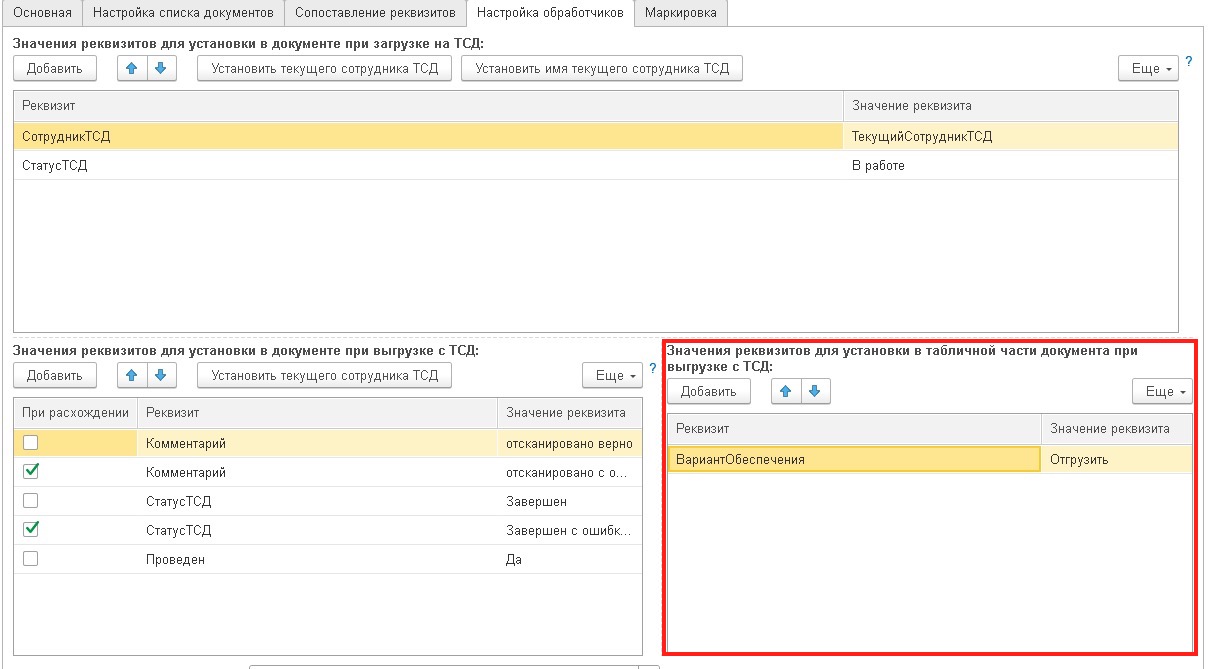Viewport: 1210px width, 669px height.
Task: Select the 'отсканировано верно' value cell
Action: click(x=569, y=443)
